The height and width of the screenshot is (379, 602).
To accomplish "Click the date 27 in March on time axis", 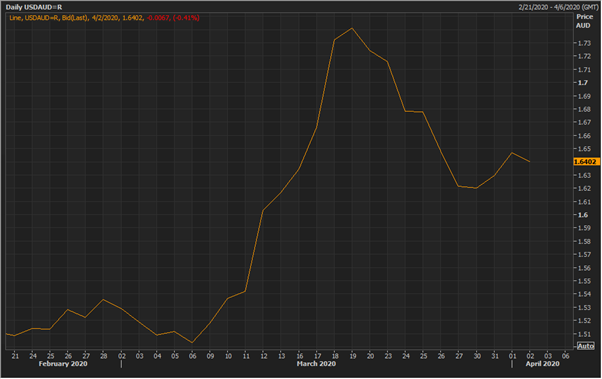I will click(459, 356).
